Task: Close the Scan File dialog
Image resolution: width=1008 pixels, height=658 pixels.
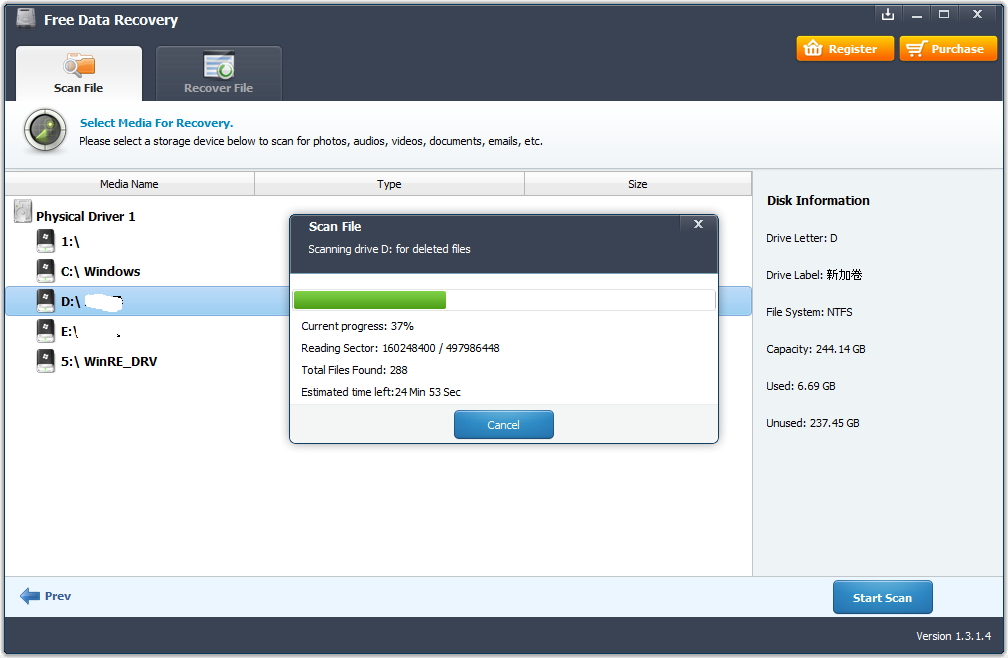Action: point(698,224)
